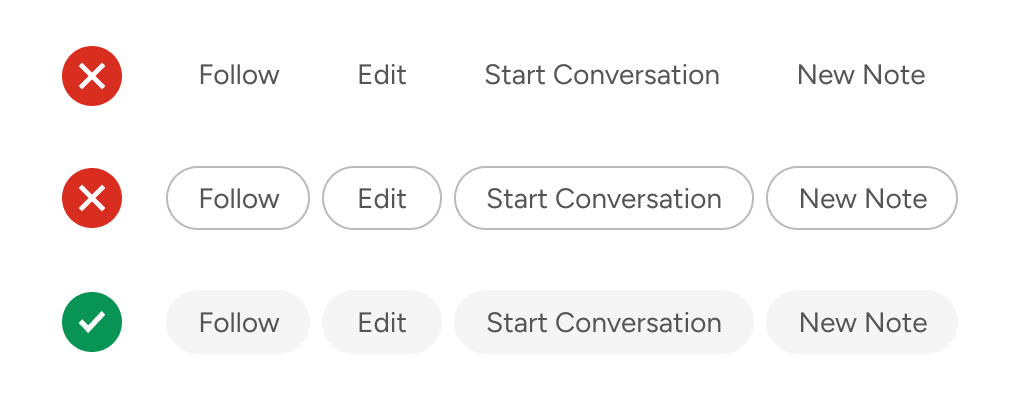Follow using the button in the checkmark row
The width and height of the screenshot is (1020, 400).
(238, 322)
